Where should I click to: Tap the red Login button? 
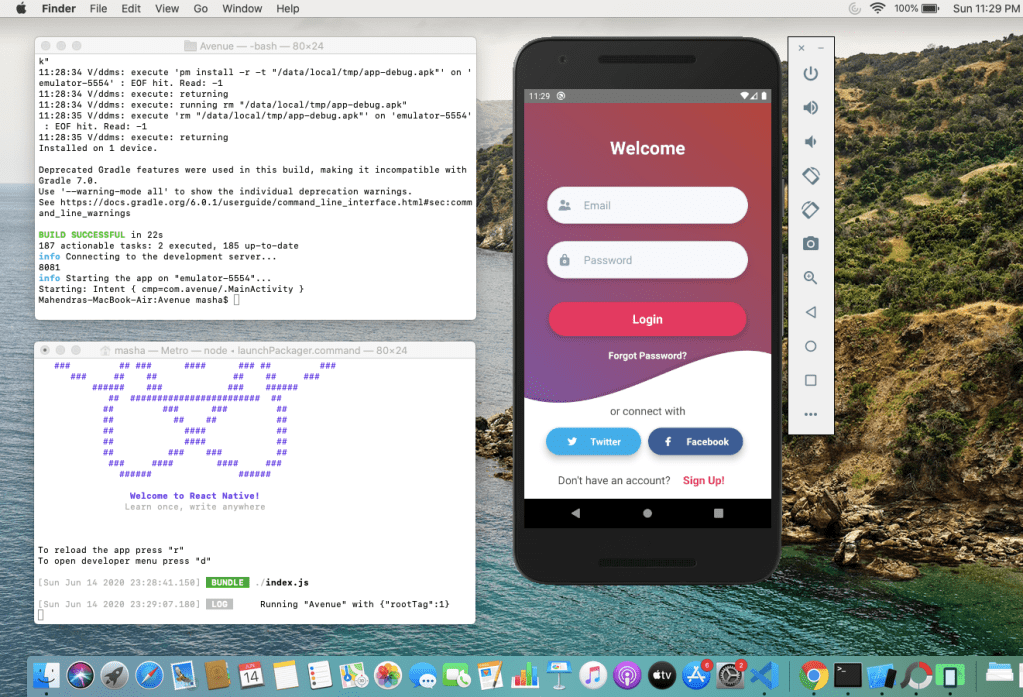[x=647, y=319]
